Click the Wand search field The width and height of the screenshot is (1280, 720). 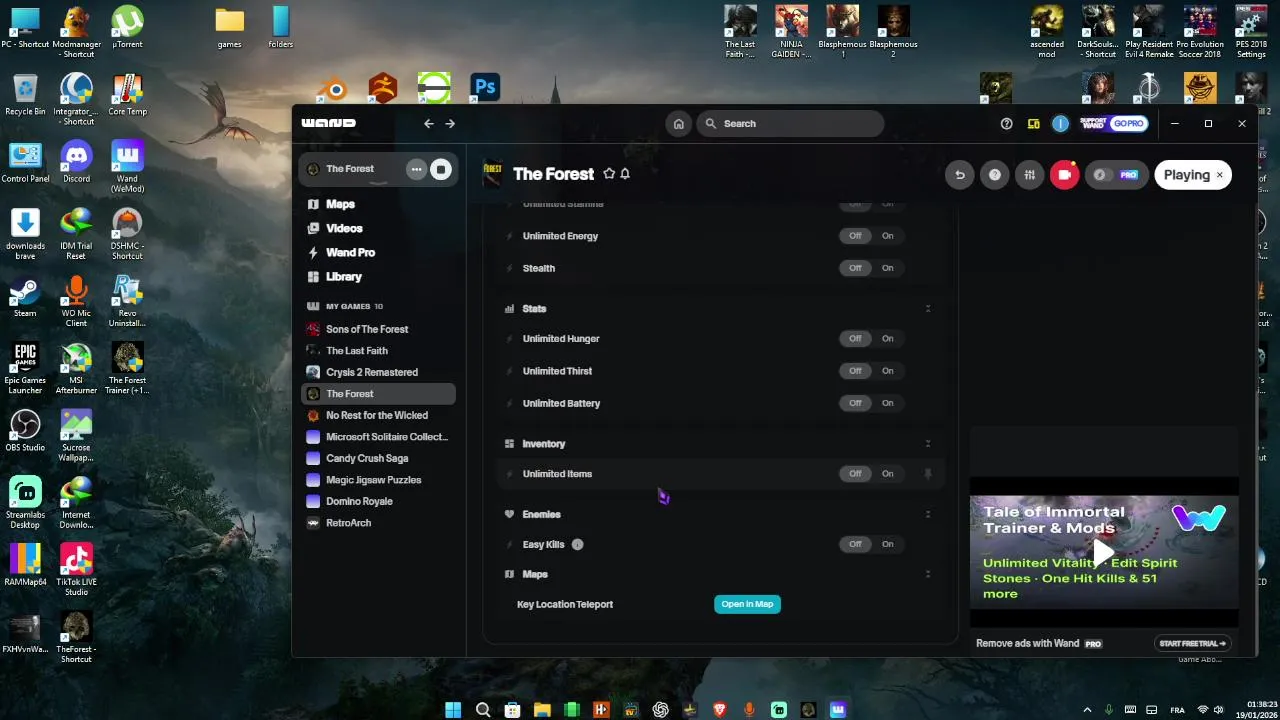790,124
